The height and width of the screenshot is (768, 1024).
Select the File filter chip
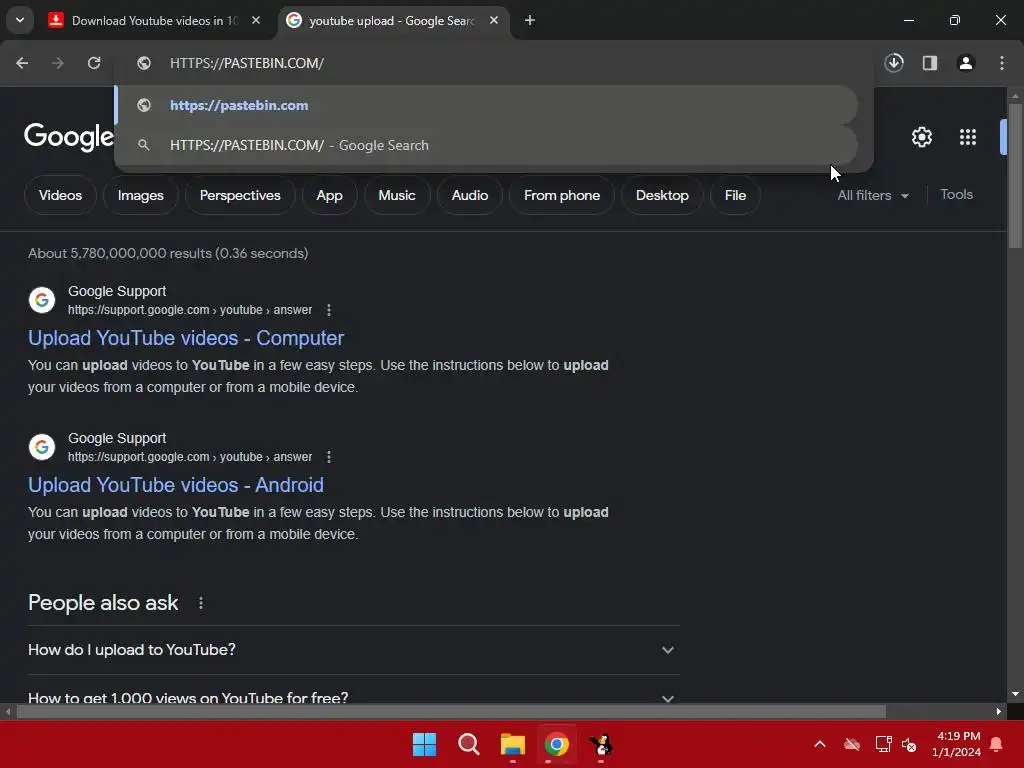735,195
